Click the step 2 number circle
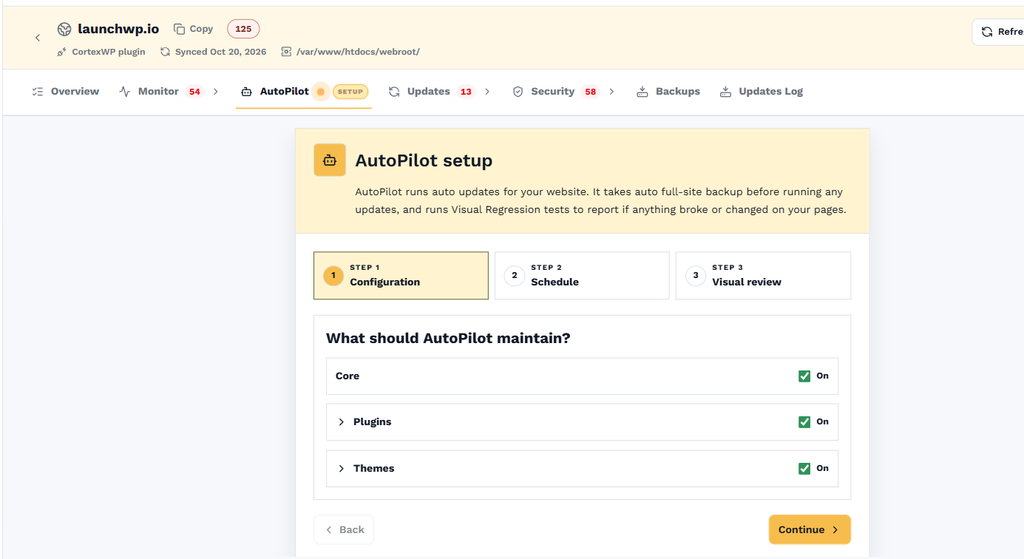 point(514,276)
